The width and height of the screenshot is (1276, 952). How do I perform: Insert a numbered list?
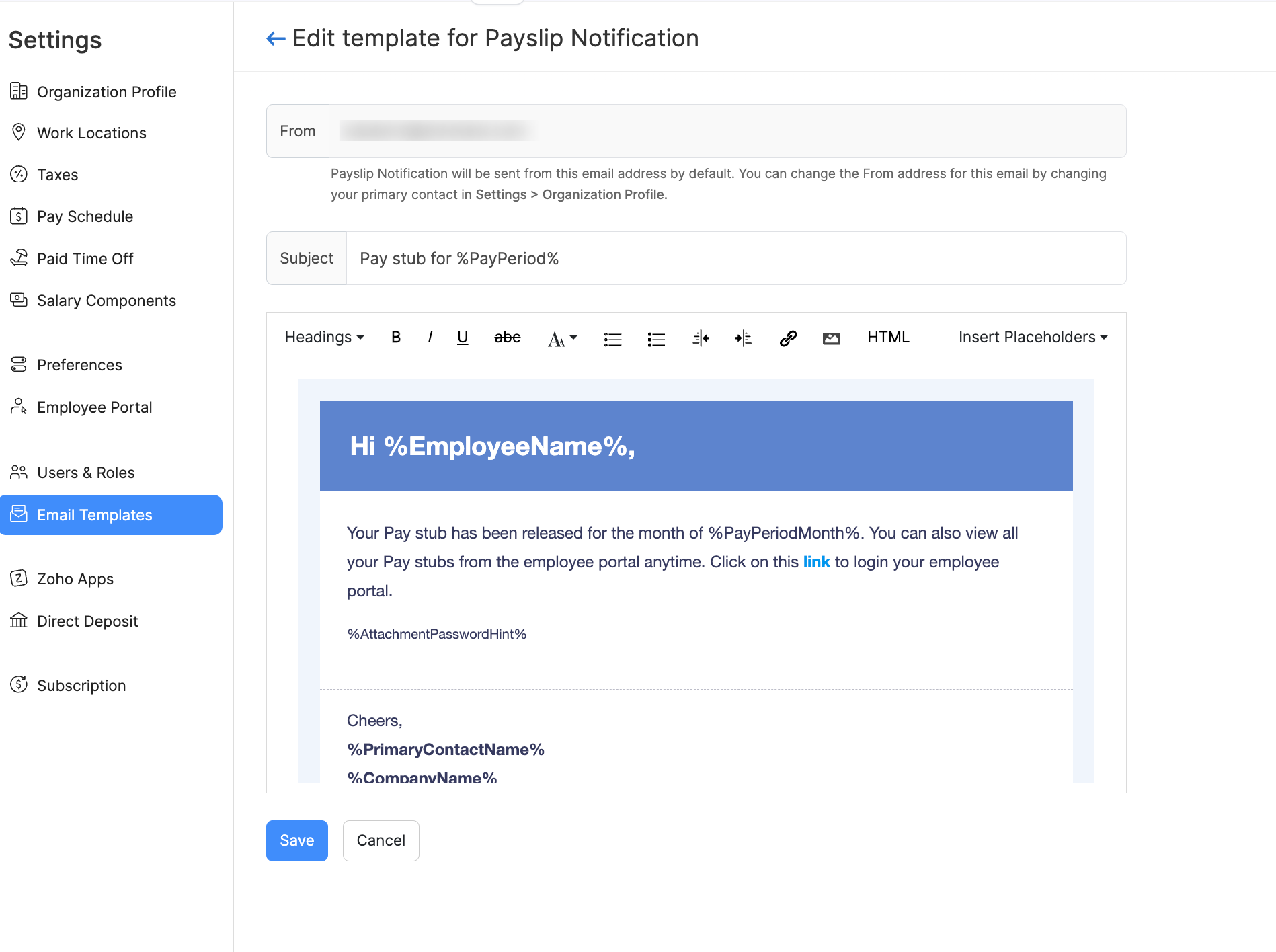tap(655, 338)
